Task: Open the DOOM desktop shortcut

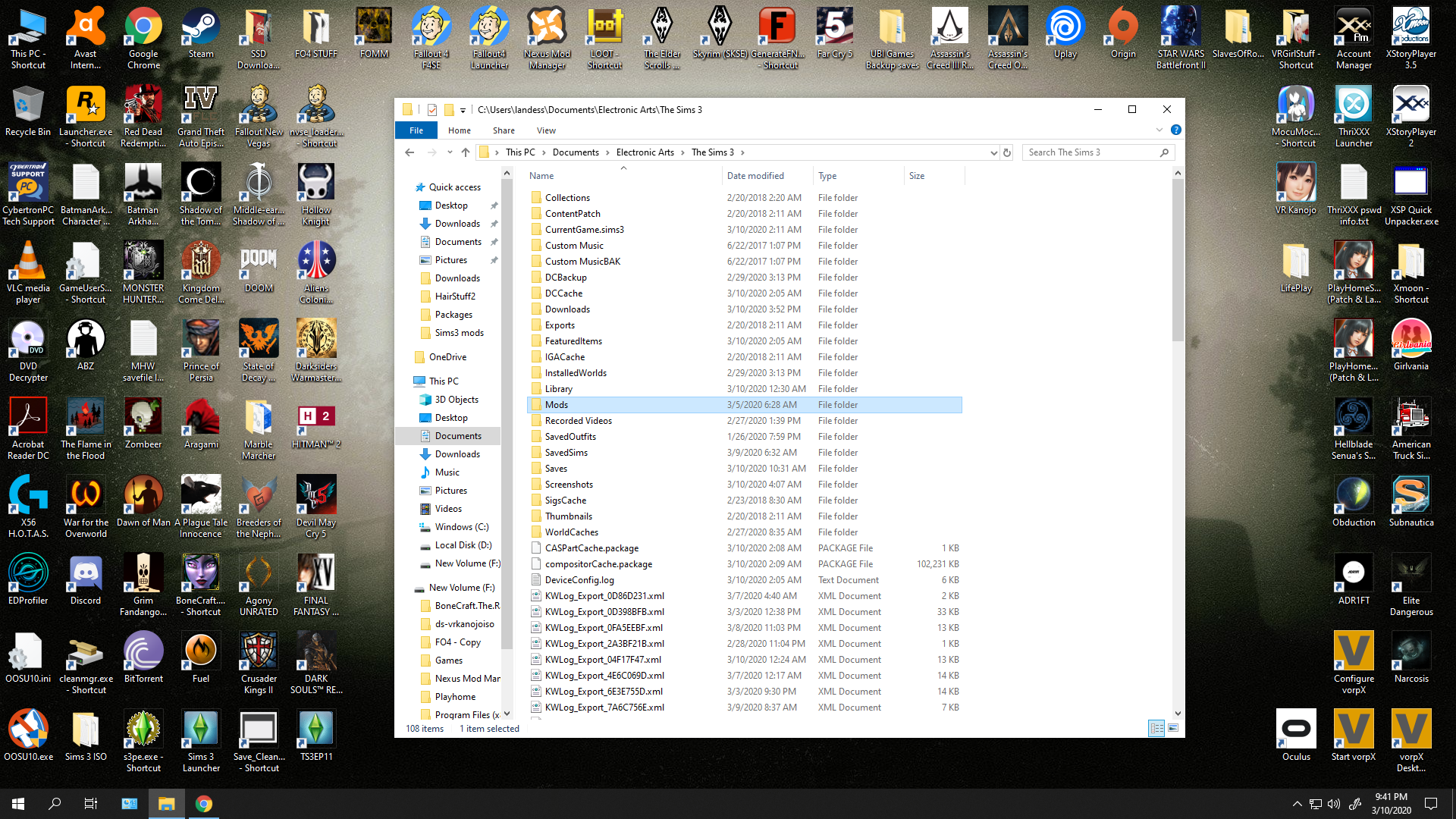Action: [x=259, y=268]
